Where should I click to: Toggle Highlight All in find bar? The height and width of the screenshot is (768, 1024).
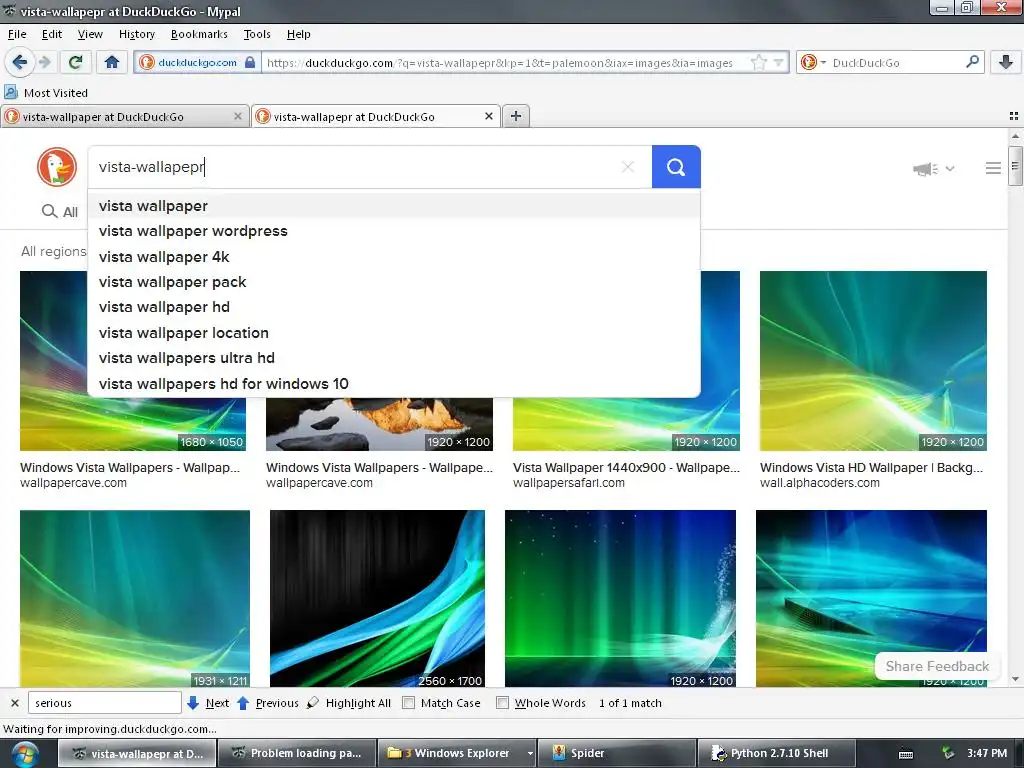(x=349, y=703)
